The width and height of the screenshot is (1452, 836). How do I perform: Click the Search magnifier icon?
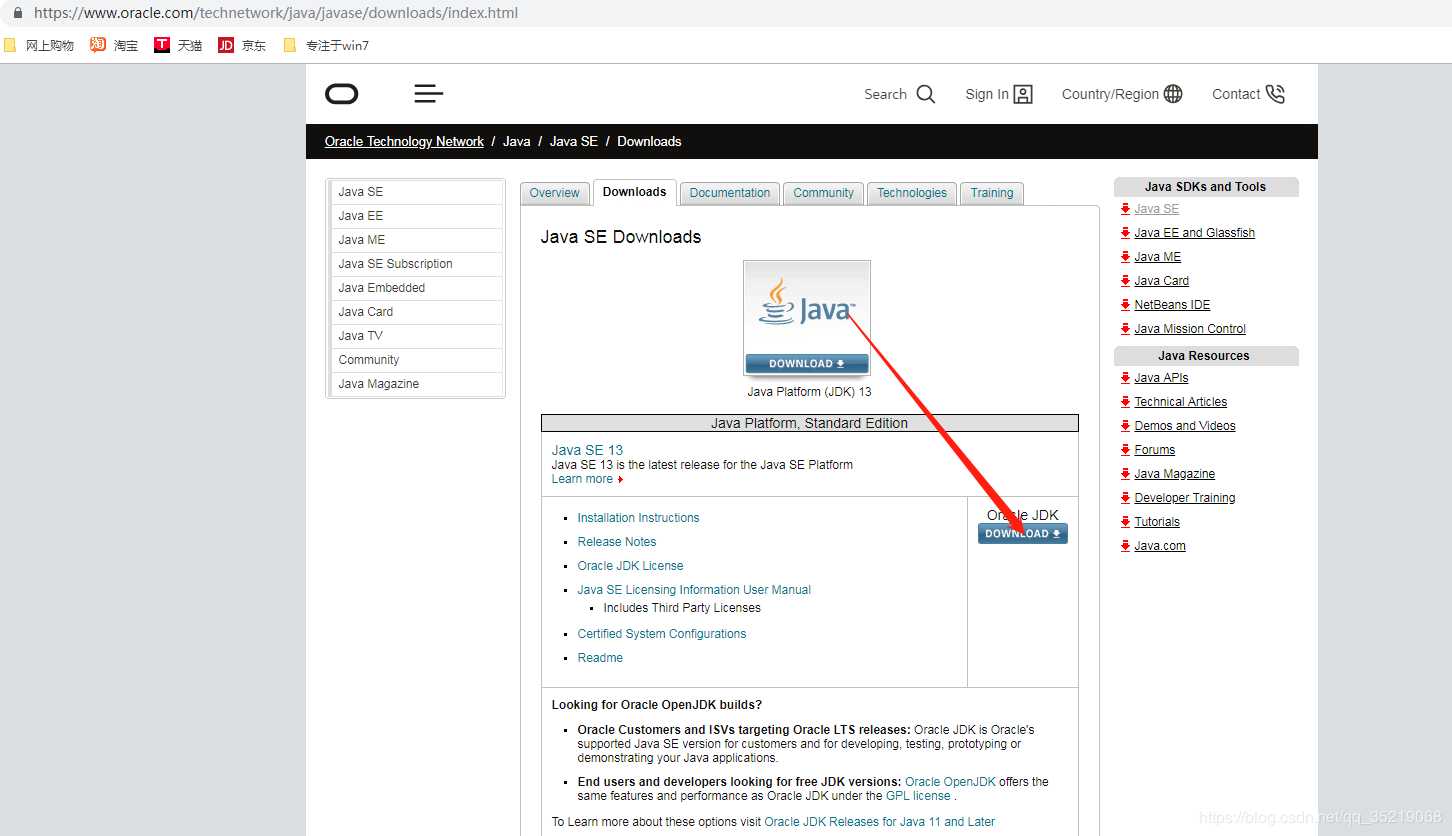click(926, 94)
